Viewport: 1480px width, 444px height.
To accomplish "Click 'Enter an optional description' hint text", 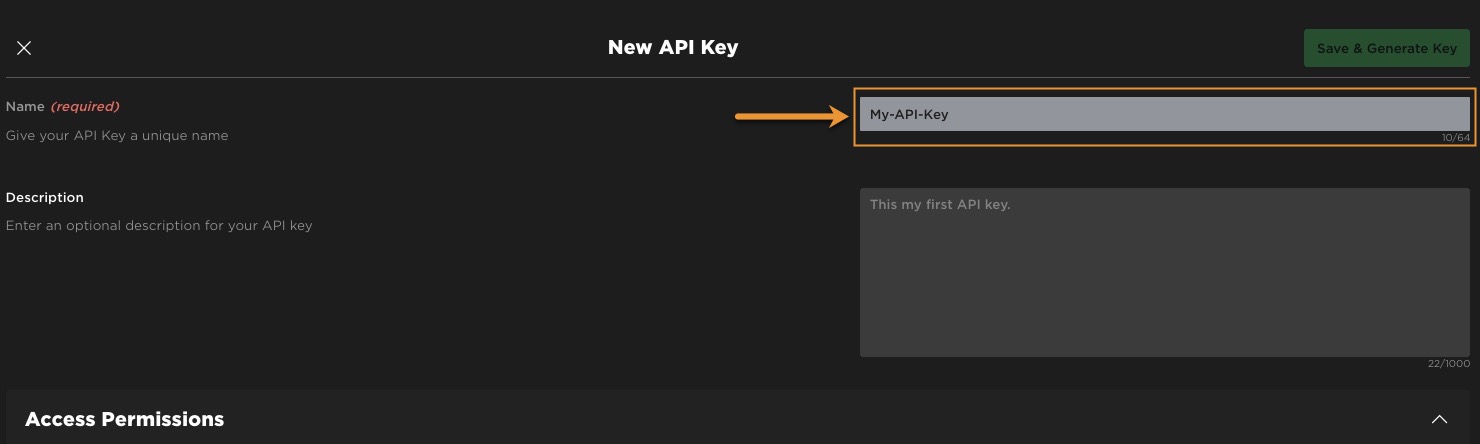I will [159, 225].
